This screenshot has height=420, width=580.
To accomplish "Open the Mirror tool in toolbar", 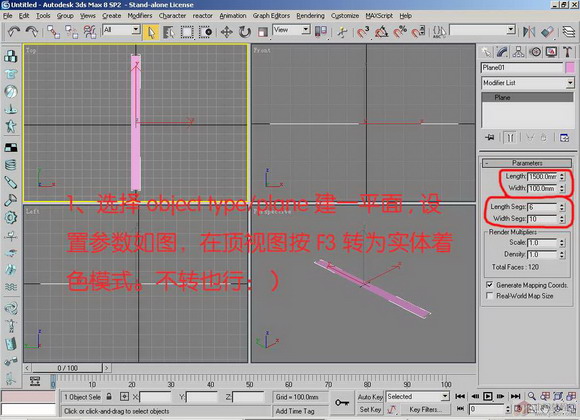I will pyautogui.click(x=529, y=32).
